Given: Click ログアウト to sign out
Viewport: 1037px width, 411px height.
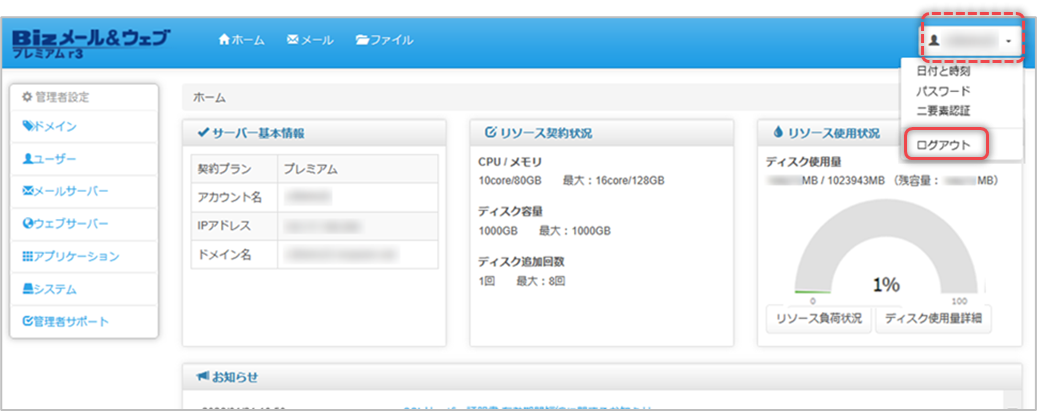Looking at the screenshot, I should coord(943,145).
